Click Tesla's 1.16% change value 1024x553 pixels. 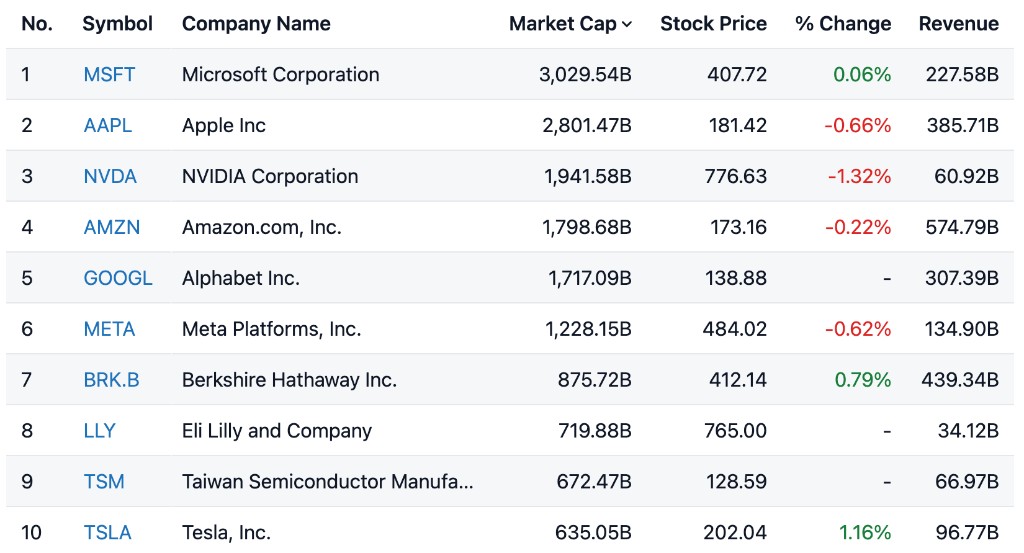pos(864,533)
